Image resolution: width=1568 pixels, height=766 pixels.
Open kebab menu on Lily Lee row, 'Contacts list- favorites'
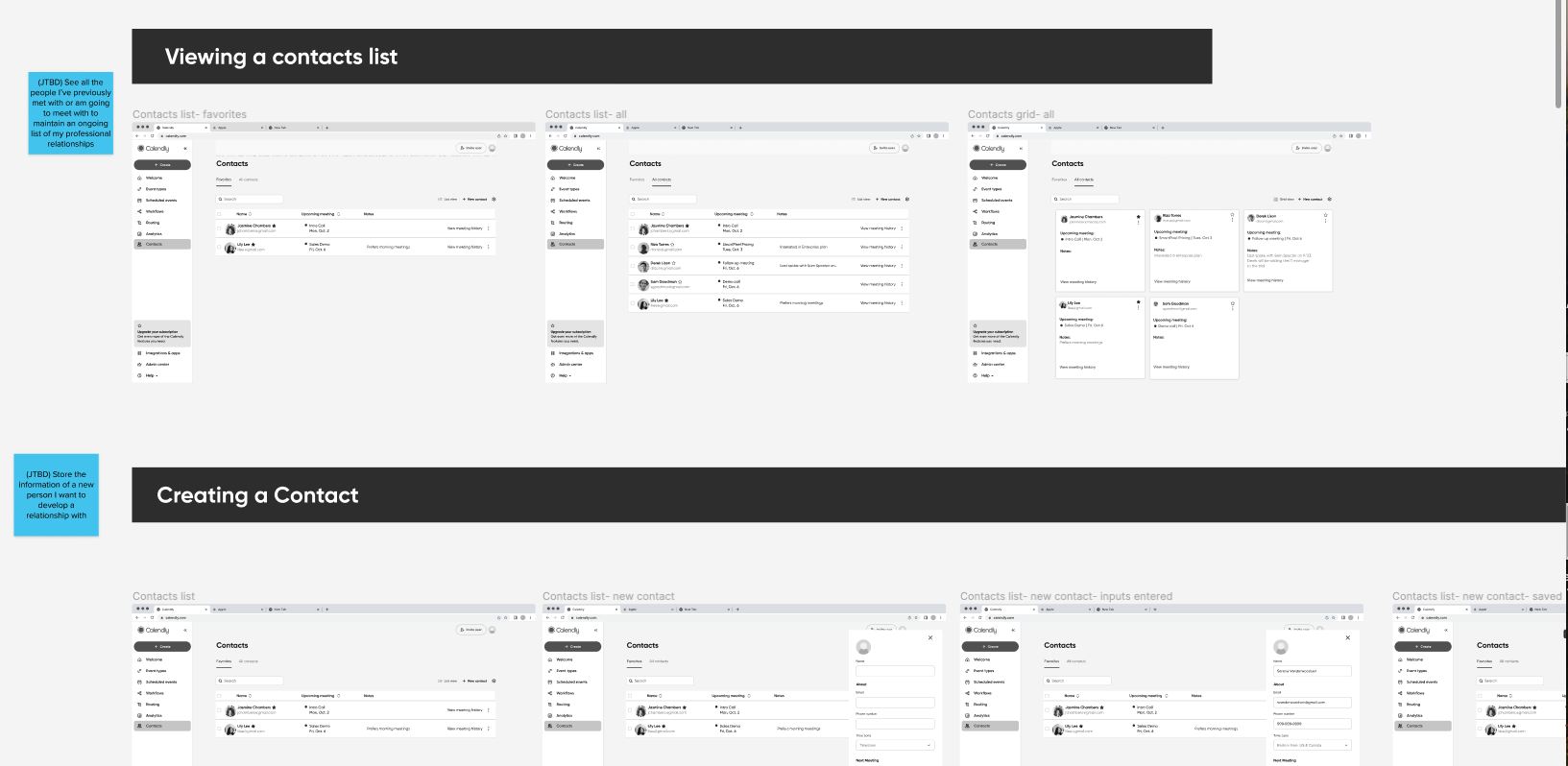(489, 247)
